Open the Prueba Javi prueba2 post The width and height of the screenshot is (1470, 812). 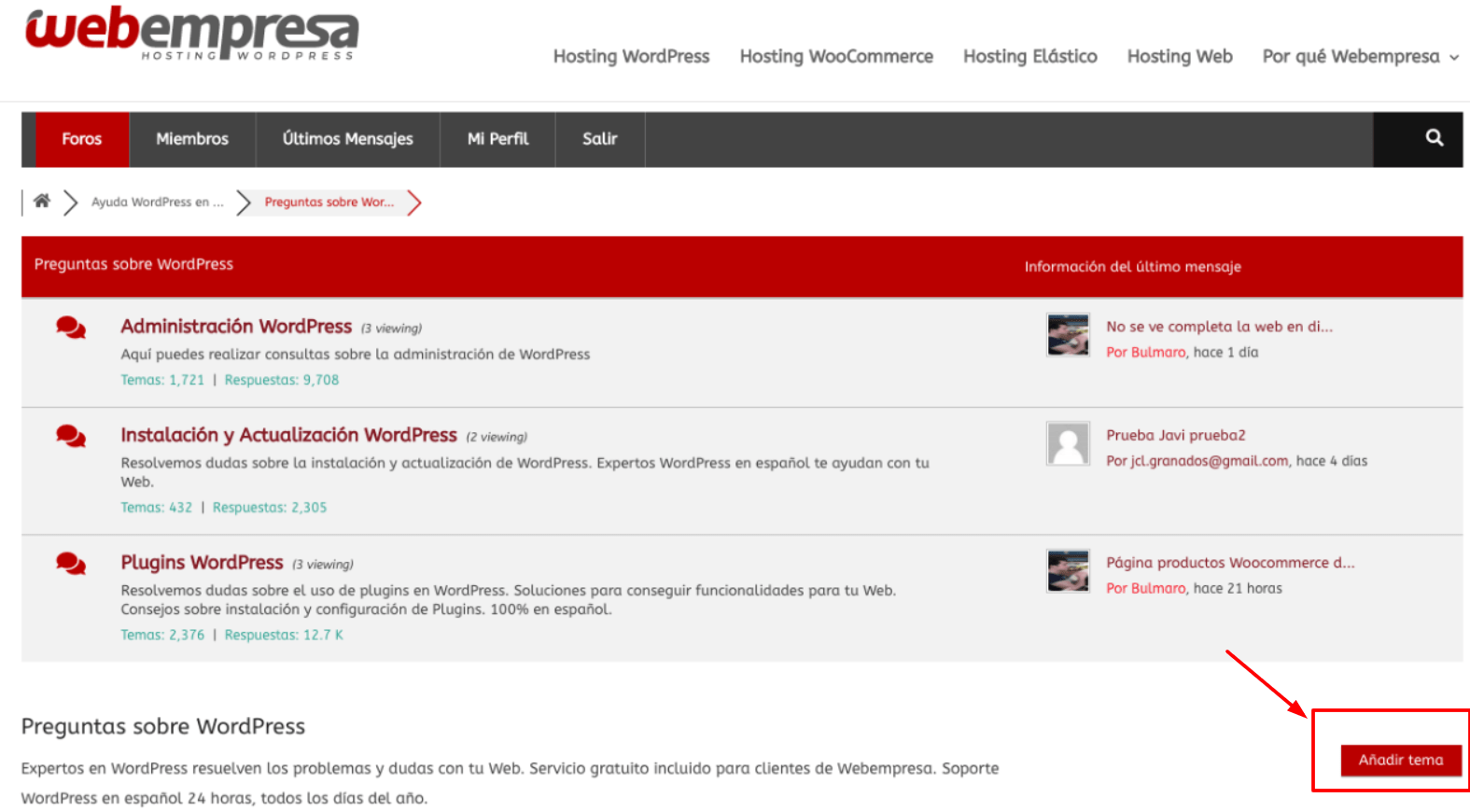tap(1176, 435)
